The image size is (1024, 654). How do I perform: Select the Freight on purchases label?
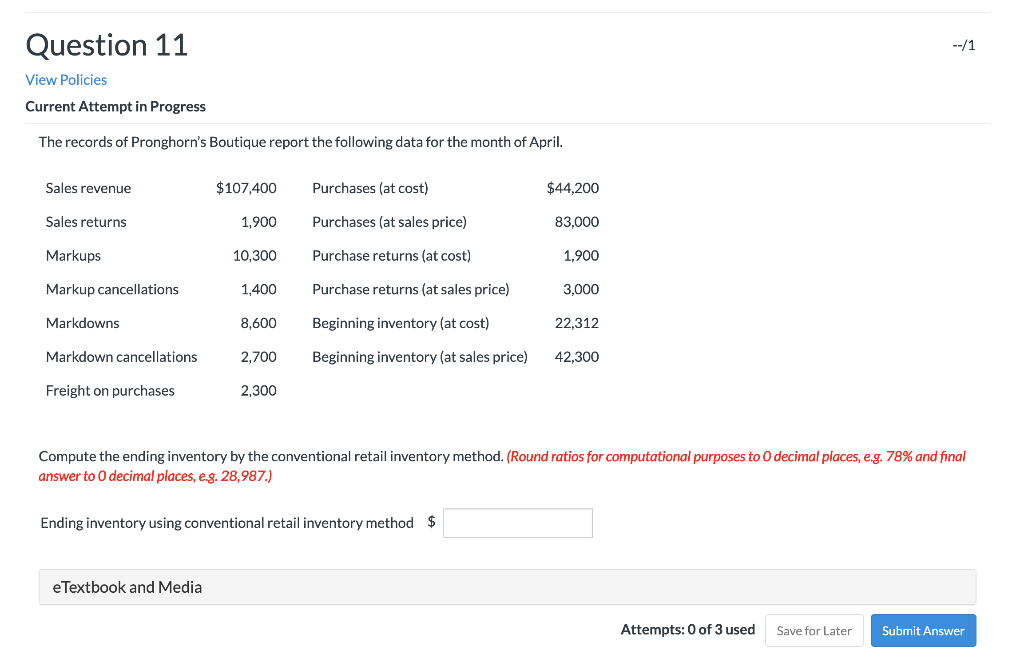point(110,391)
